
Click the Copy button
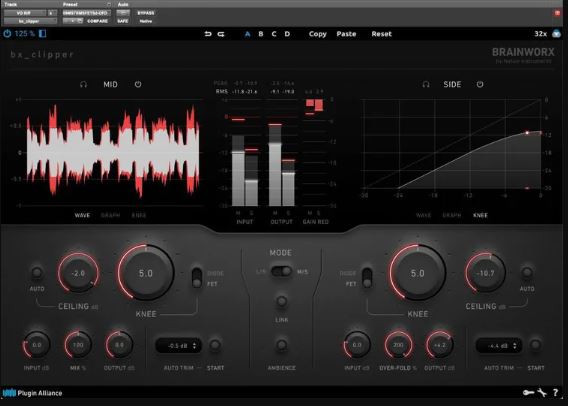(x=318, y=34)
